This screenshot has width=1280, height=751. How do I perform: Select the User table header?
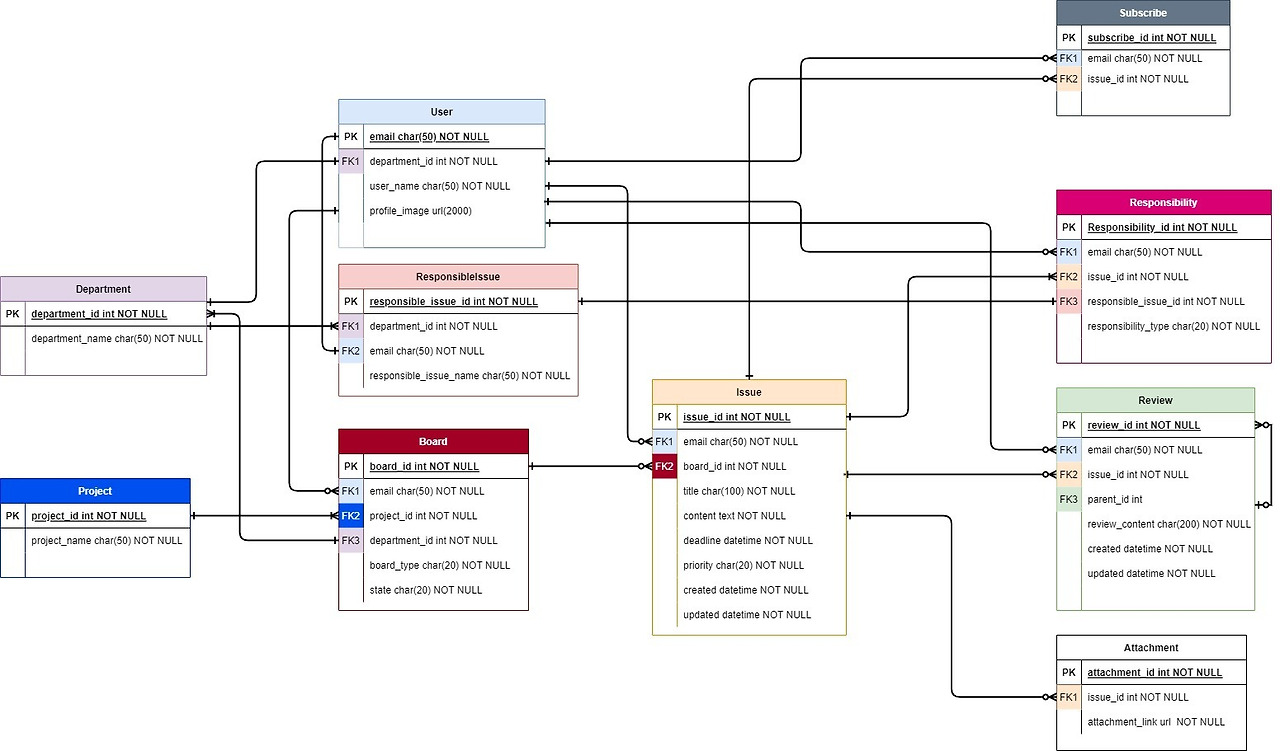tap(442, 112)
